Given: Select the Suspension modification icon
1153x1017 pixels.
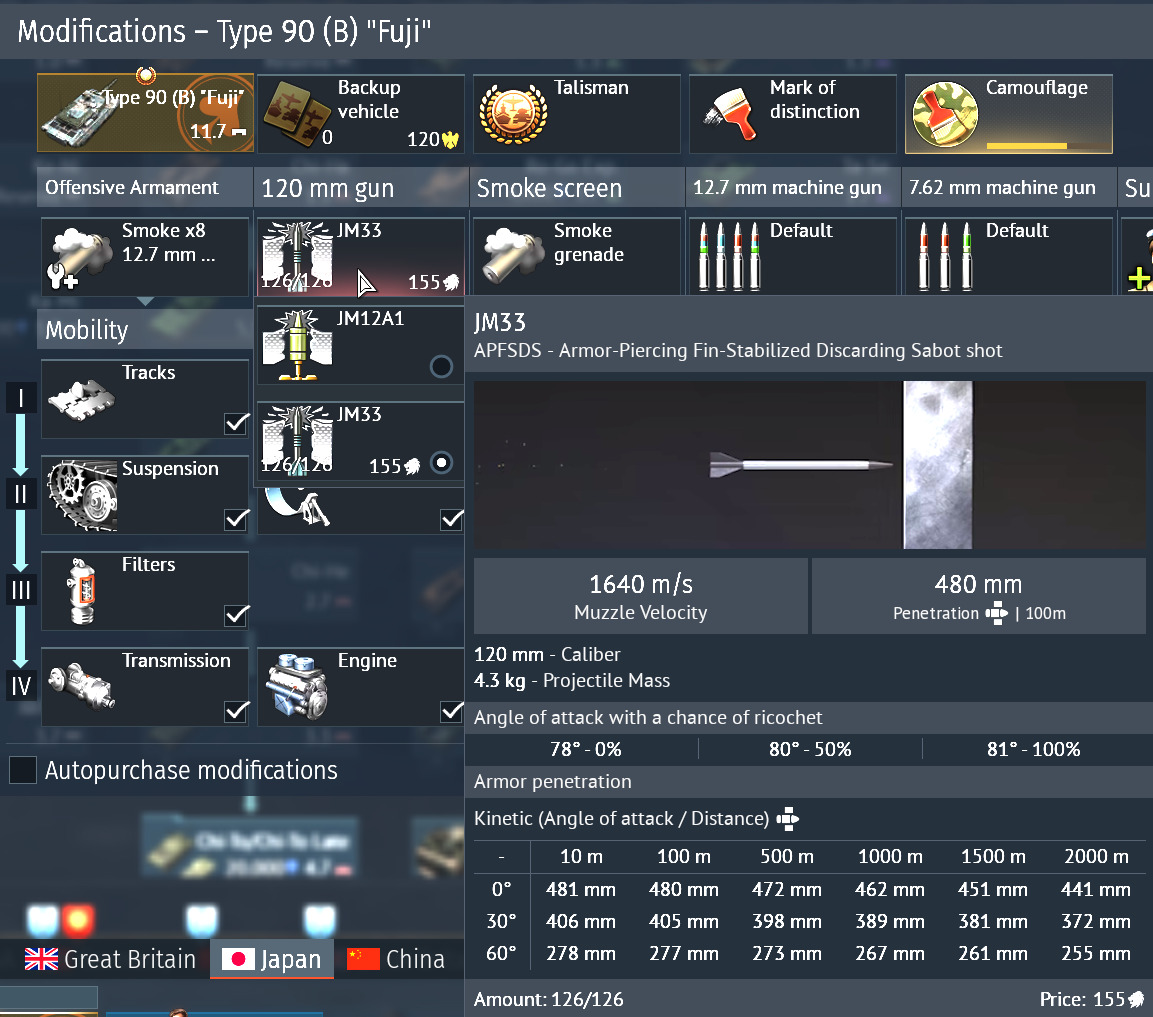Looking at the screenshot, I should click(81, 495).
